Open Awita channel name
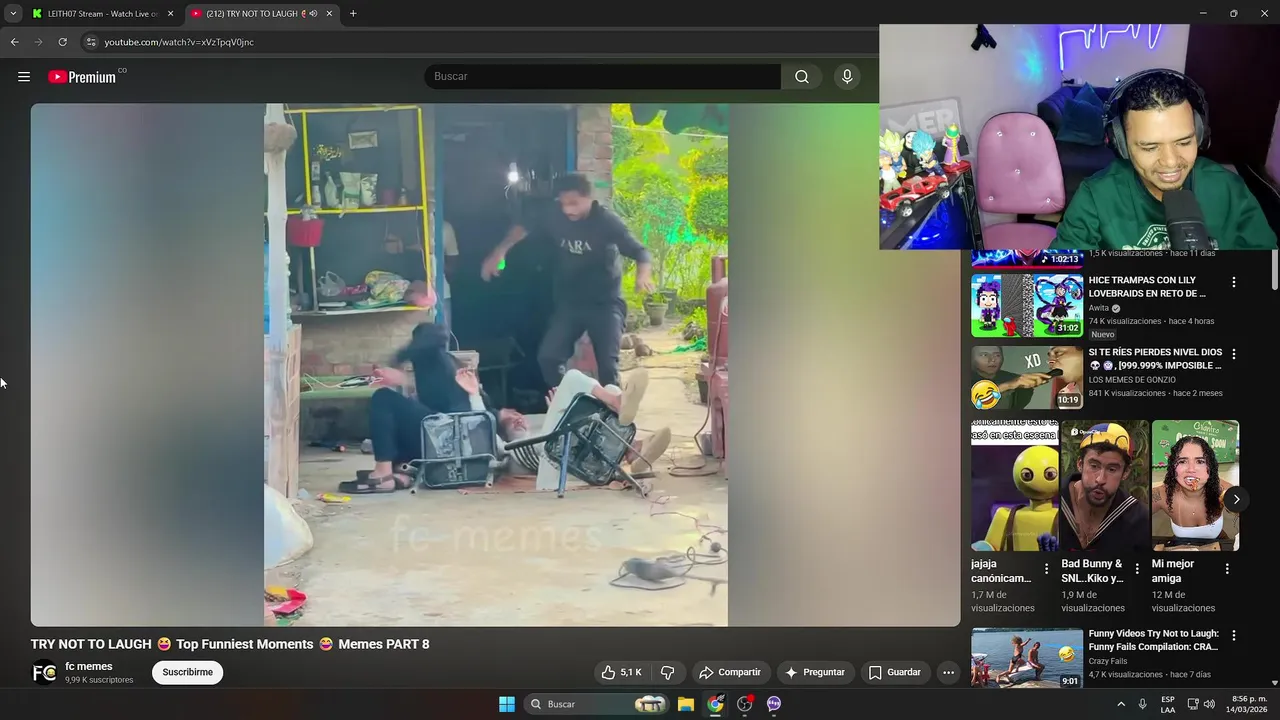The height and width of the screenshot is (720, 1280). (1099, 308)
